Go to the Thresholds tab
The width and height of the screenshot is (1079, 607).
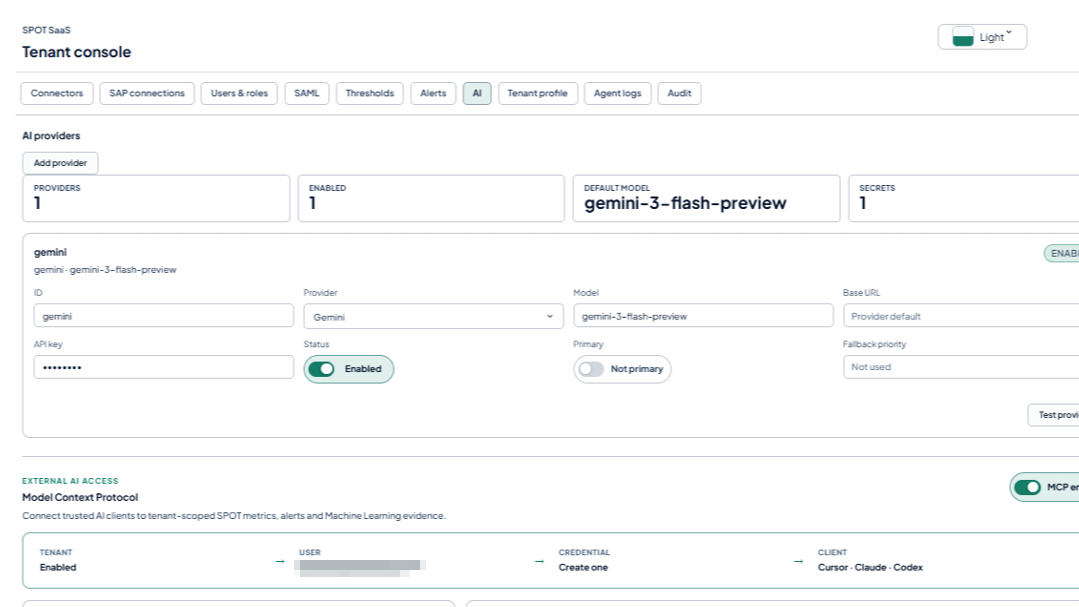[370, 93]
